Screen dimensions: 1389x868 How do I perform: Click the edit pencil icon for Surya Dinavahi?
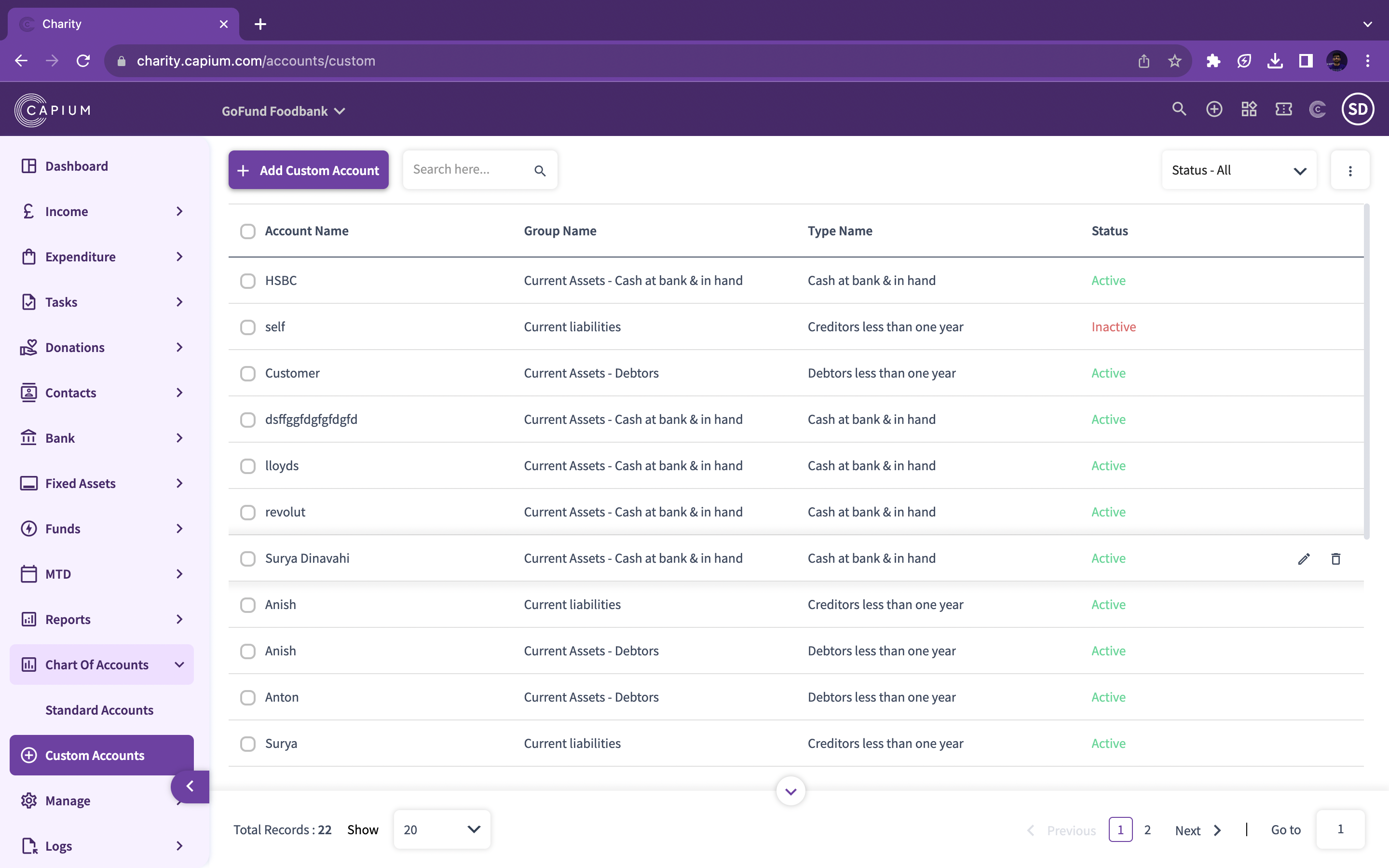(1304, 558)
